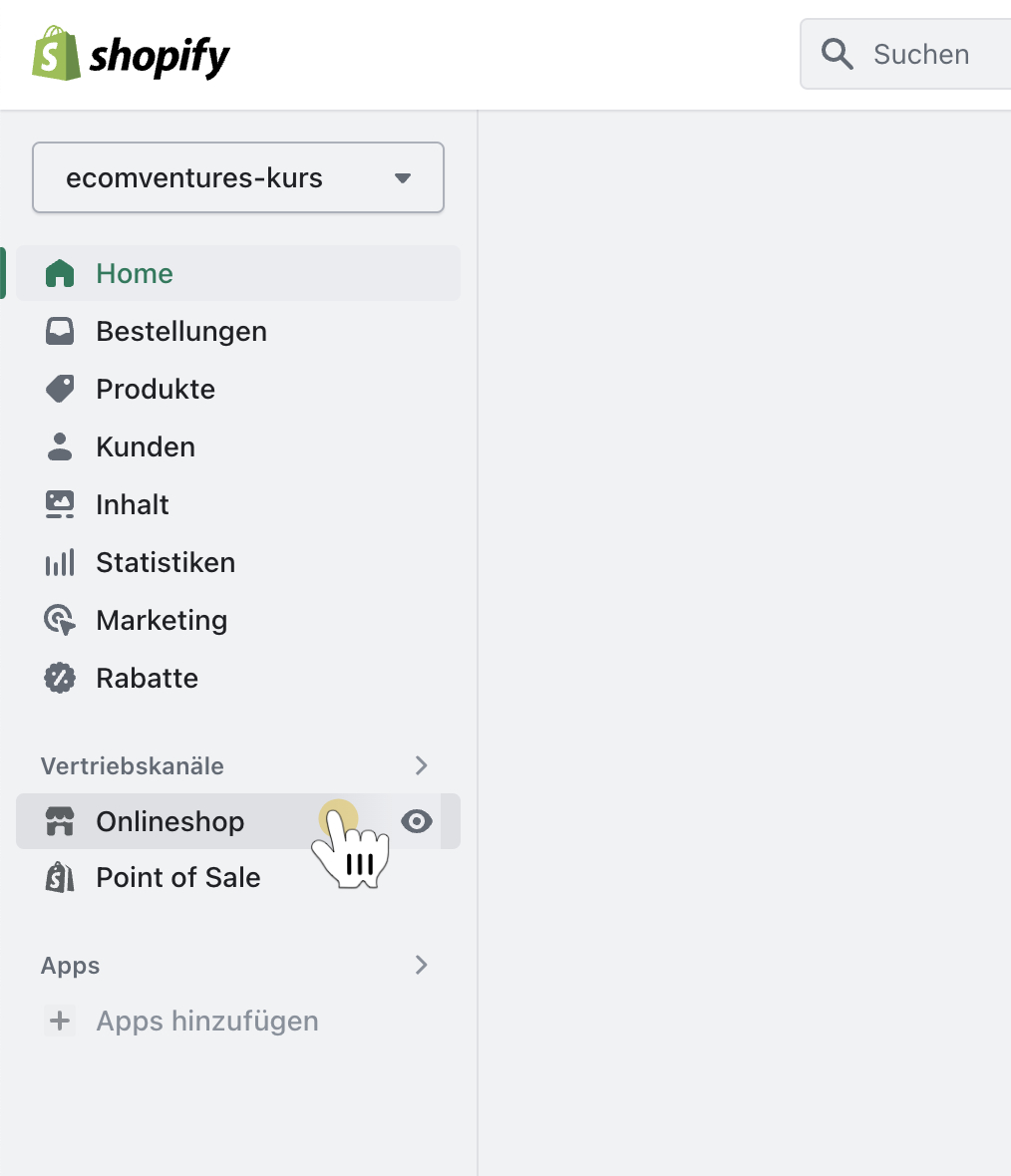View the Onlineshop via the eye icon
Image resolution: width=1011 pixels, height=1176 pixels.
pyautogui.click(x=417, y=821)
